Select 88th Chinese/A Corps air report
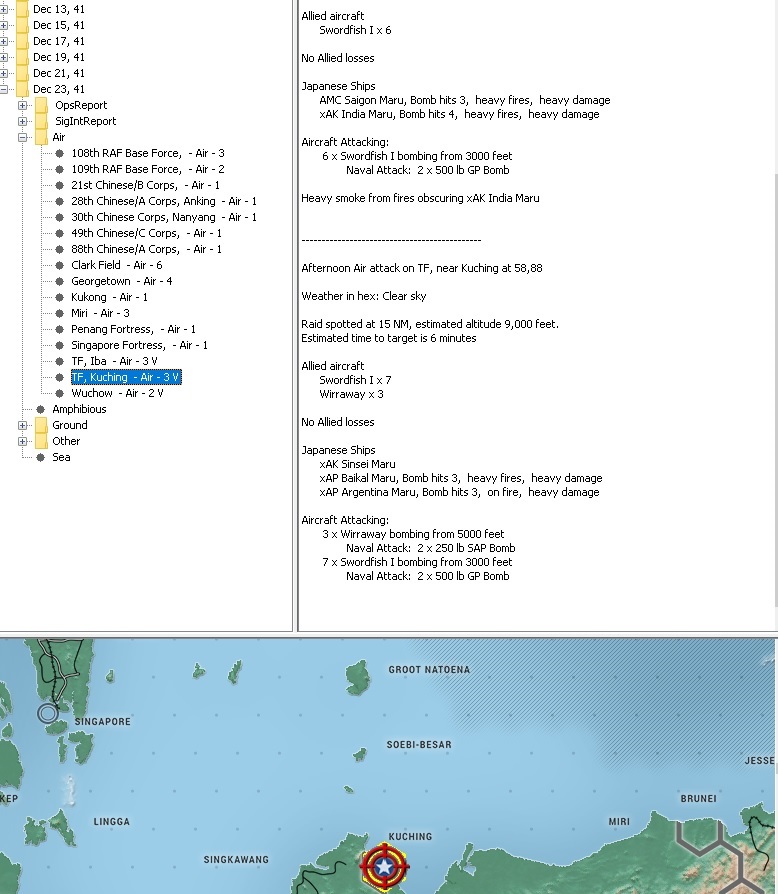Screen dimensions: 778x894 (146, 249)
